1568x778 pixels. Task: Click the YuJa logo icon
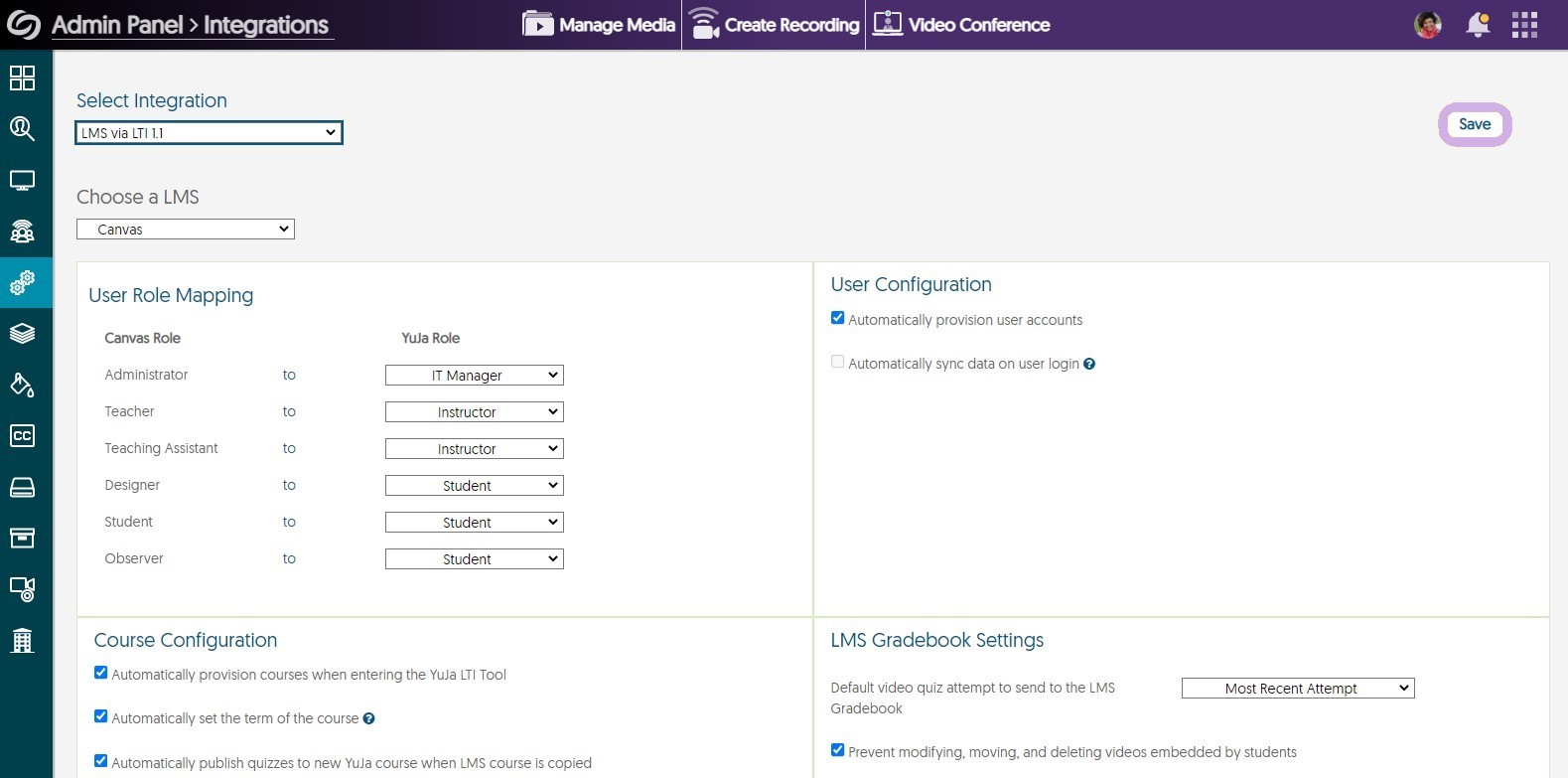coord(23,25)
